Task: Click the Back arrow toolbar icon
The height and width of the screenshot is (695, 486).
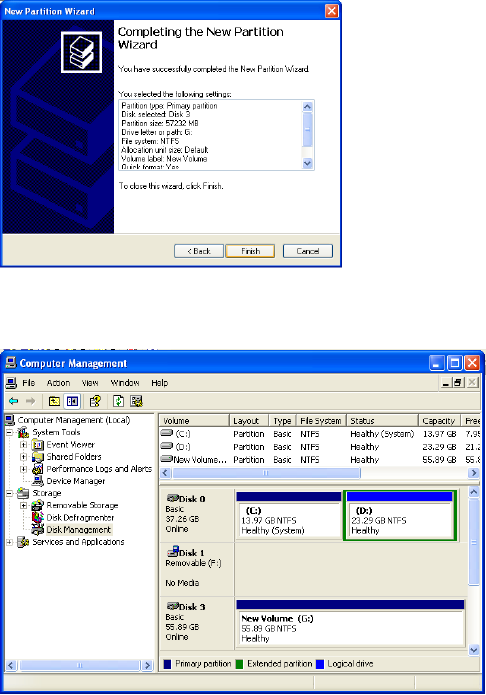Action: pyautogui.click(x=14, y=401)
